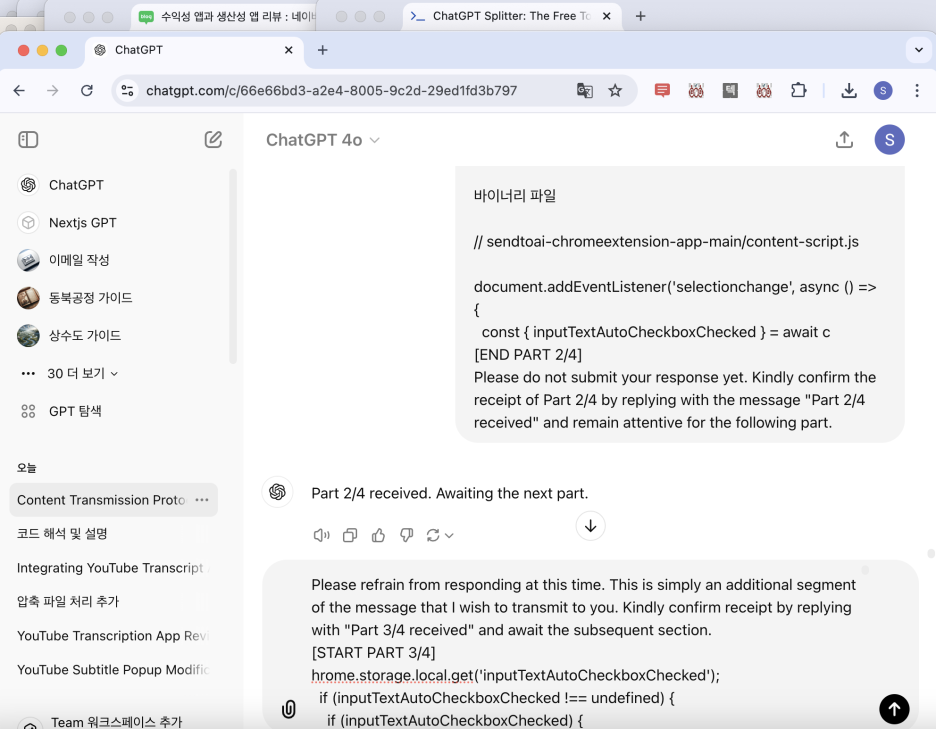Jump to bottom with down-arrow button
Screen dimensions: 936x729
(590, 526)
